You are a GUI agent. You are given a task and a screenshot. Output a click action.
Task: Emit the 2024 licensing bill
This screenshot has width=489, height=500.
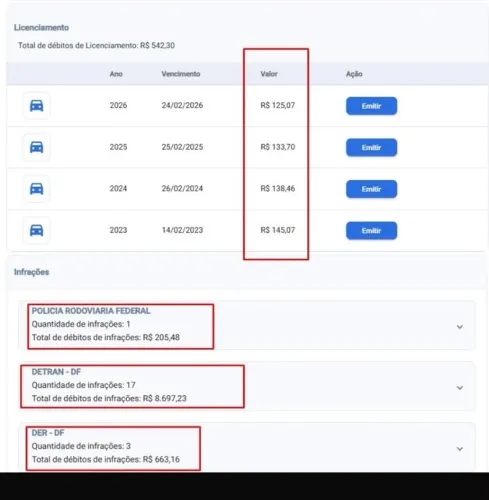[x=371, y=189]
